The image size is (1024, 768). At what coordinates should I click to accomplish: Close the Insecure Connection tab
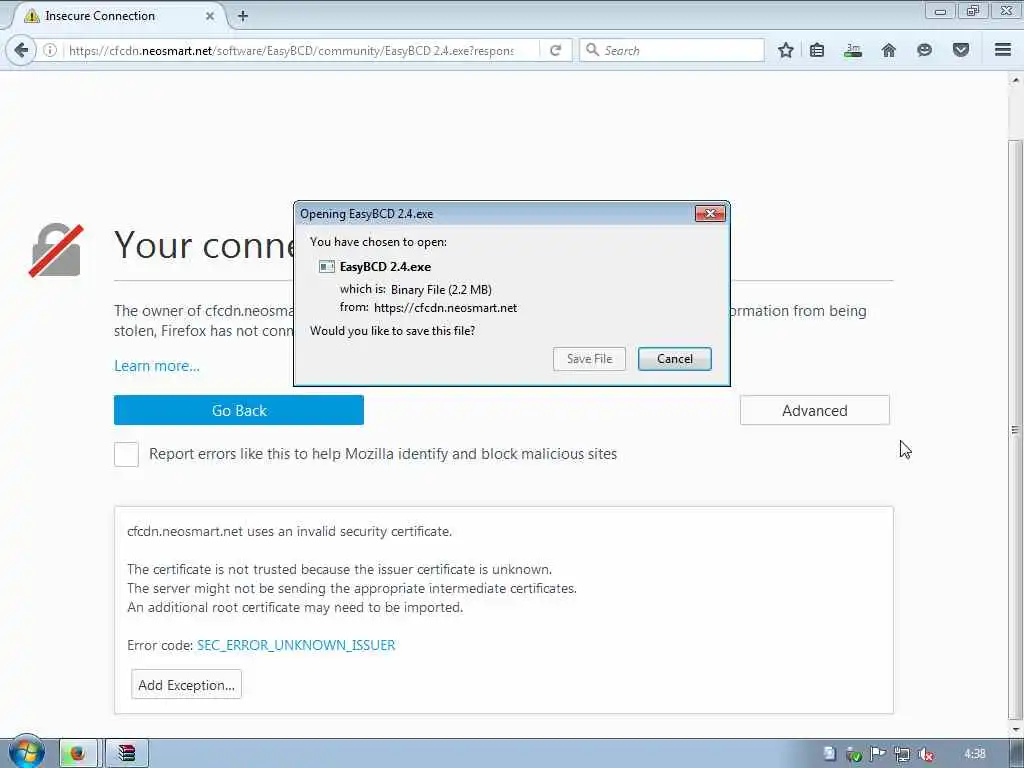pos(210,16)
